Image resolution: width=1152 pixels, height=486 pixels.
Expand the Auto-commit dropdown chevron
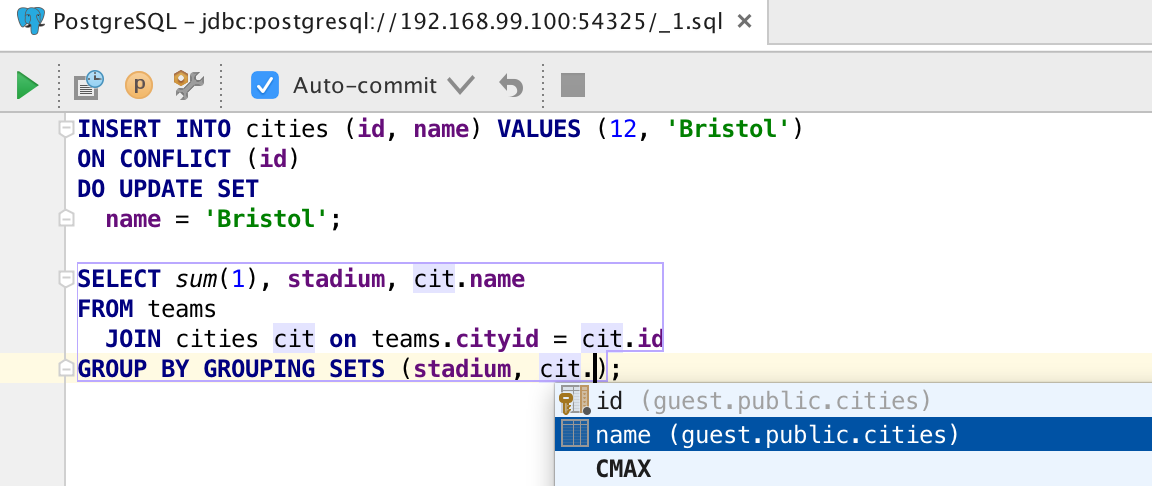point(461,85)
